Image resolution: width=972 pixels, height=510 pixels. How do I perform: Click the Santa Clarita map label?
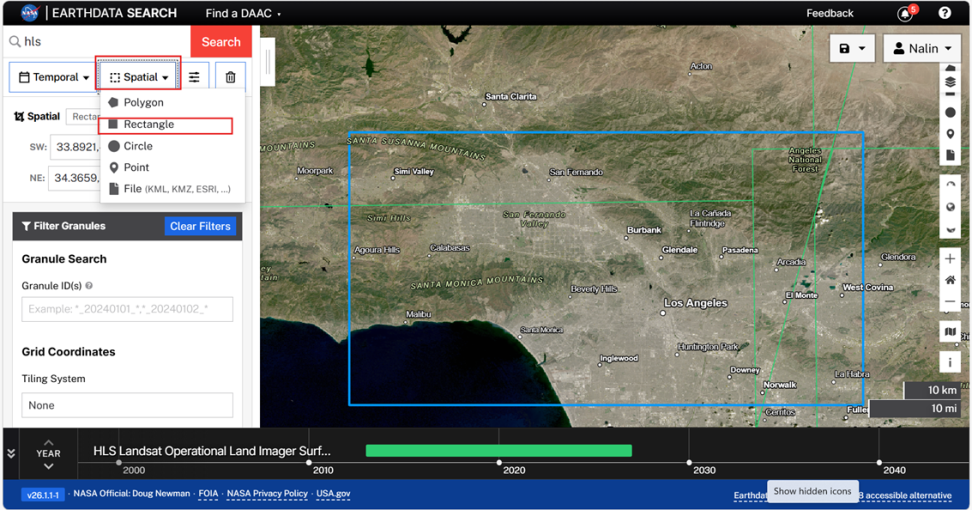pos(511,96)
